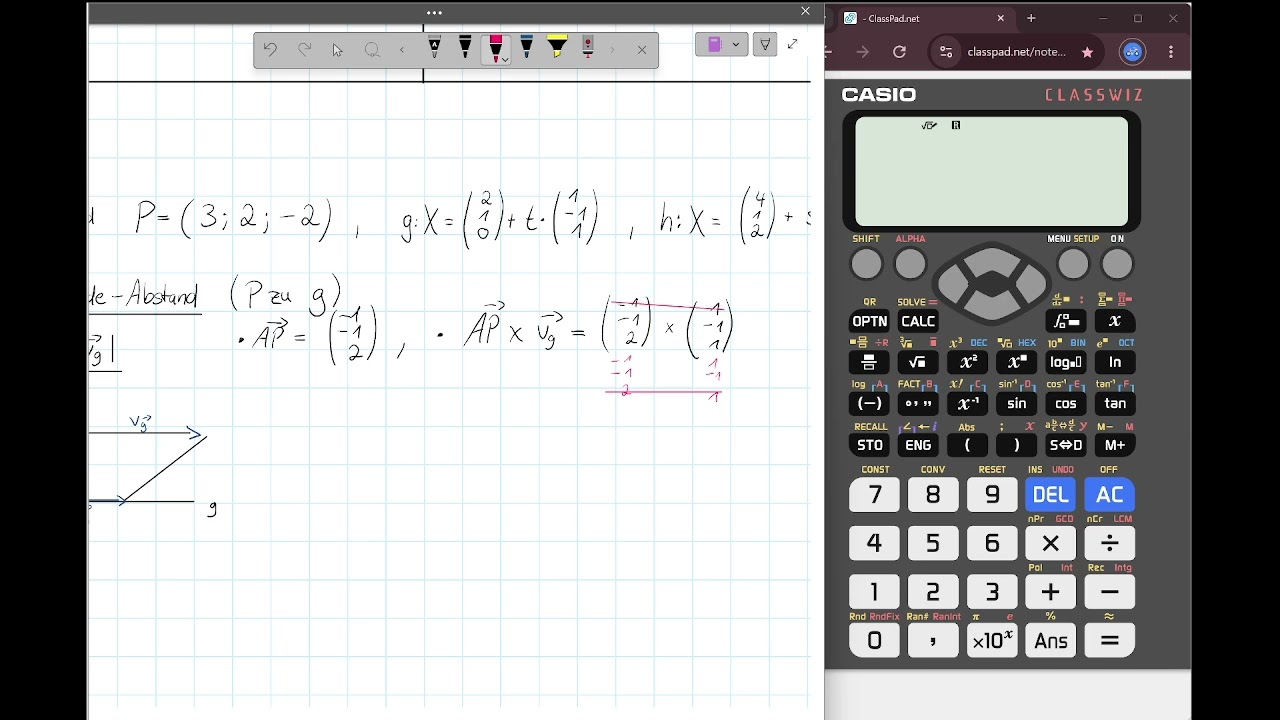Redo the last action in drawing toolbar
1280x720 pixels.
pyautogui.click(x=304, y=49)
